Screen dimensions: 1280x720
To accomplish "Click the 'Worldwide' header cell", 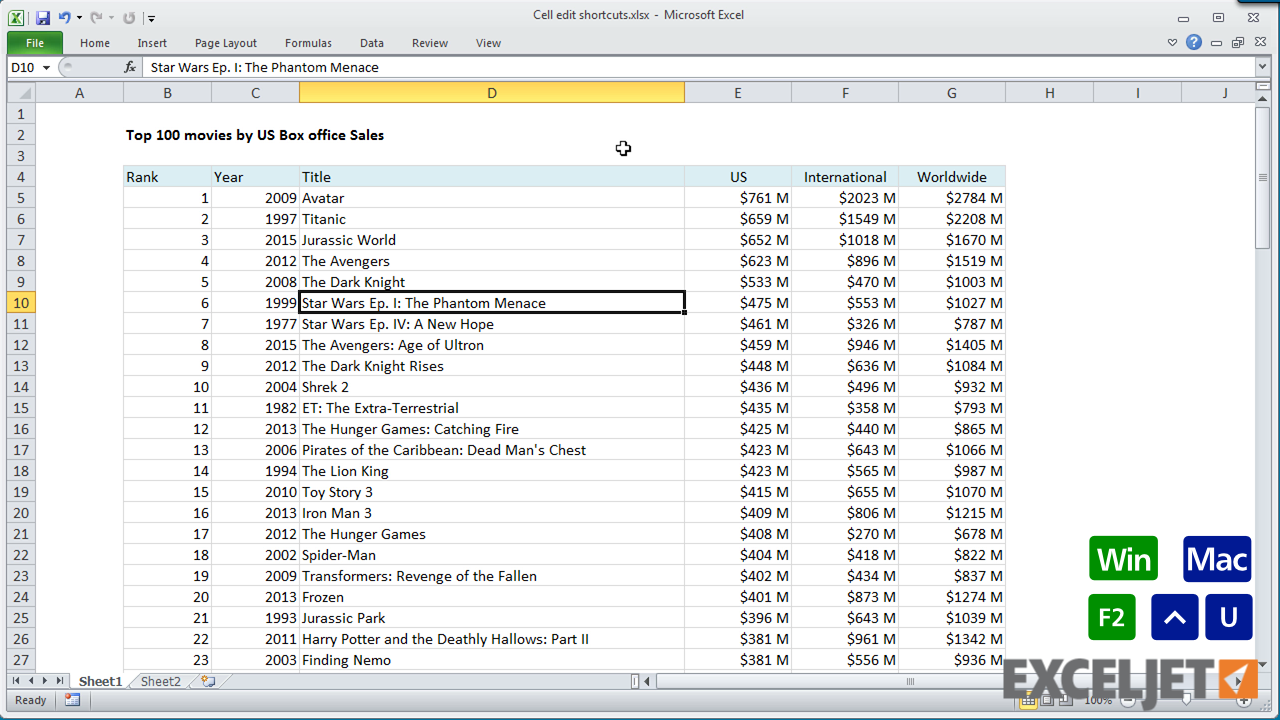I will point(952,177).
